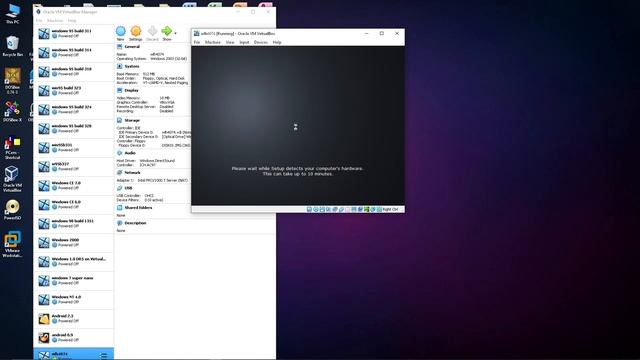Open the PCem Shortcut desktop icon
Screen dimensions: 640x360
click(x=12, y=148)
